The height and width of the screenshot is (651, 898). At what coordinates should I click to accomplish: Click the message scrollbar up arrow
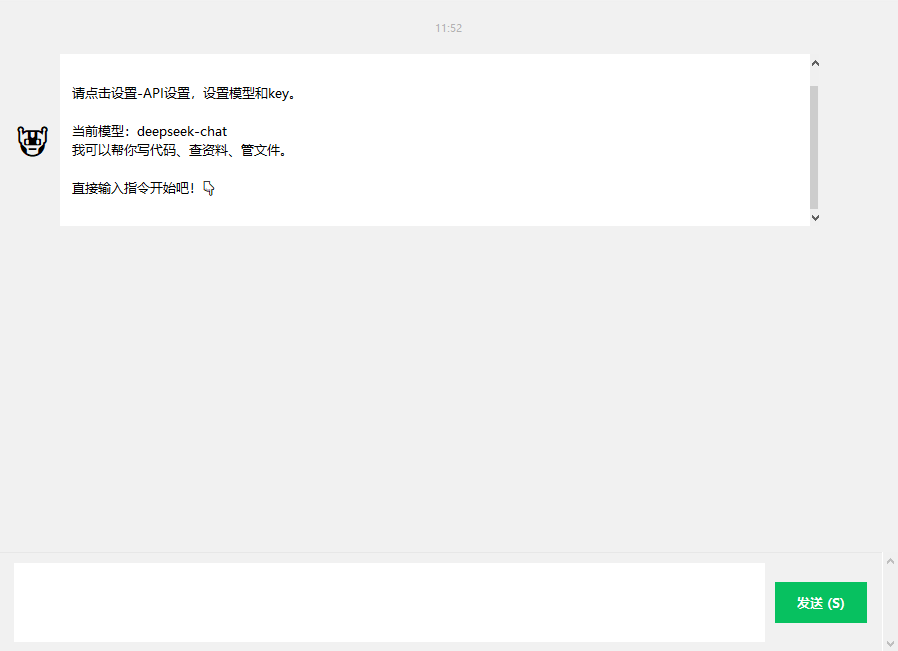815,63
